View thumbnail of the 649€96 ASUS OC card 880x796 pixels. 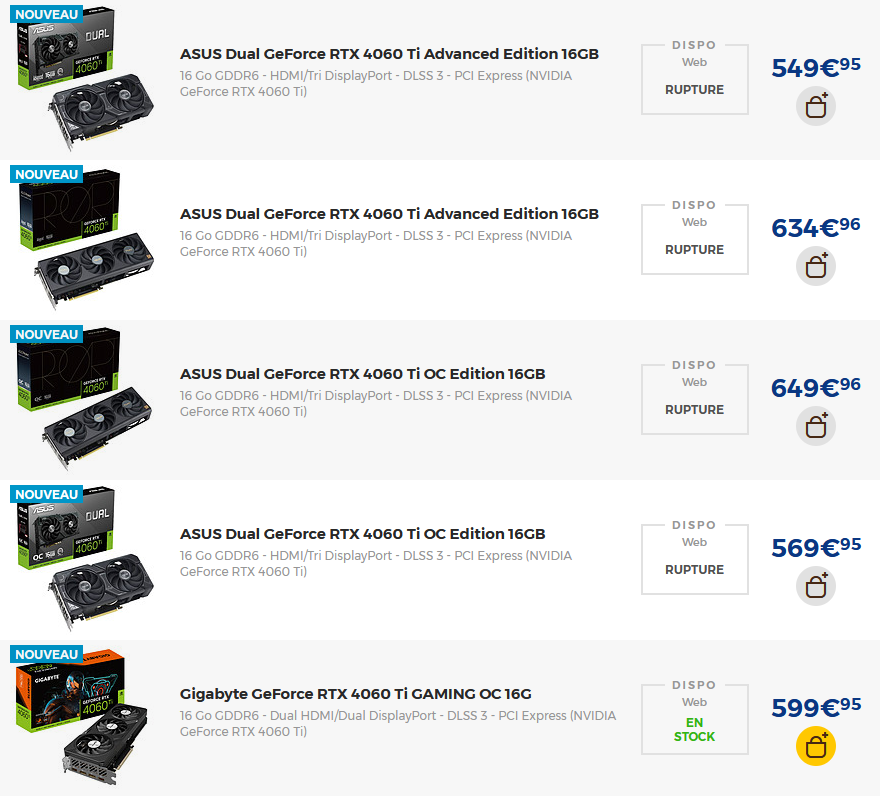click(x=82, y=399)
